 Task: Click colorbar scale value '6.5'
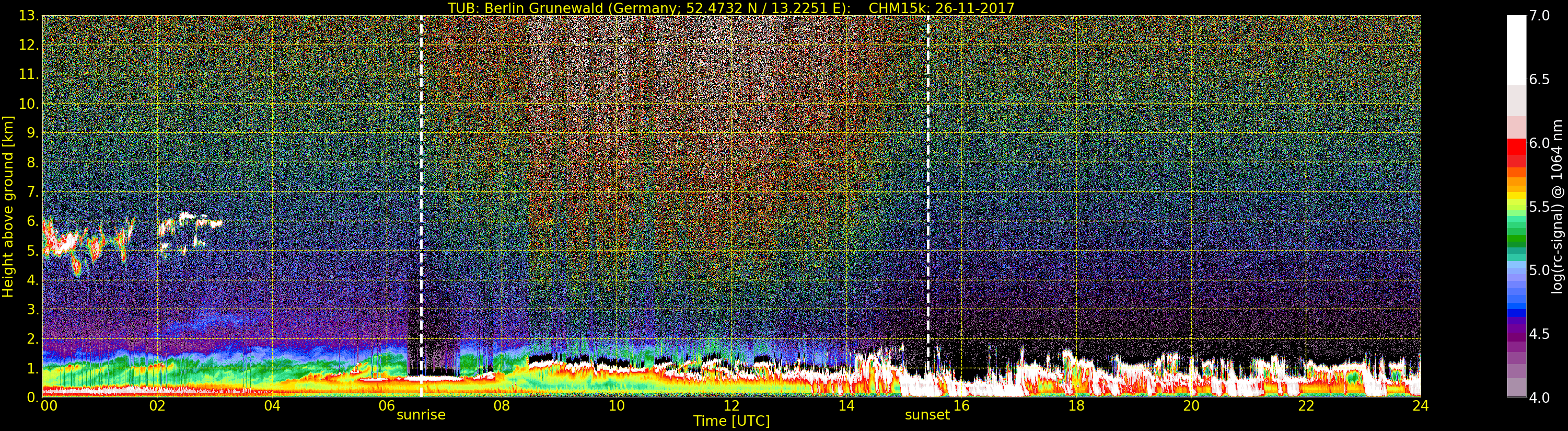click(x=1539, y=80)
